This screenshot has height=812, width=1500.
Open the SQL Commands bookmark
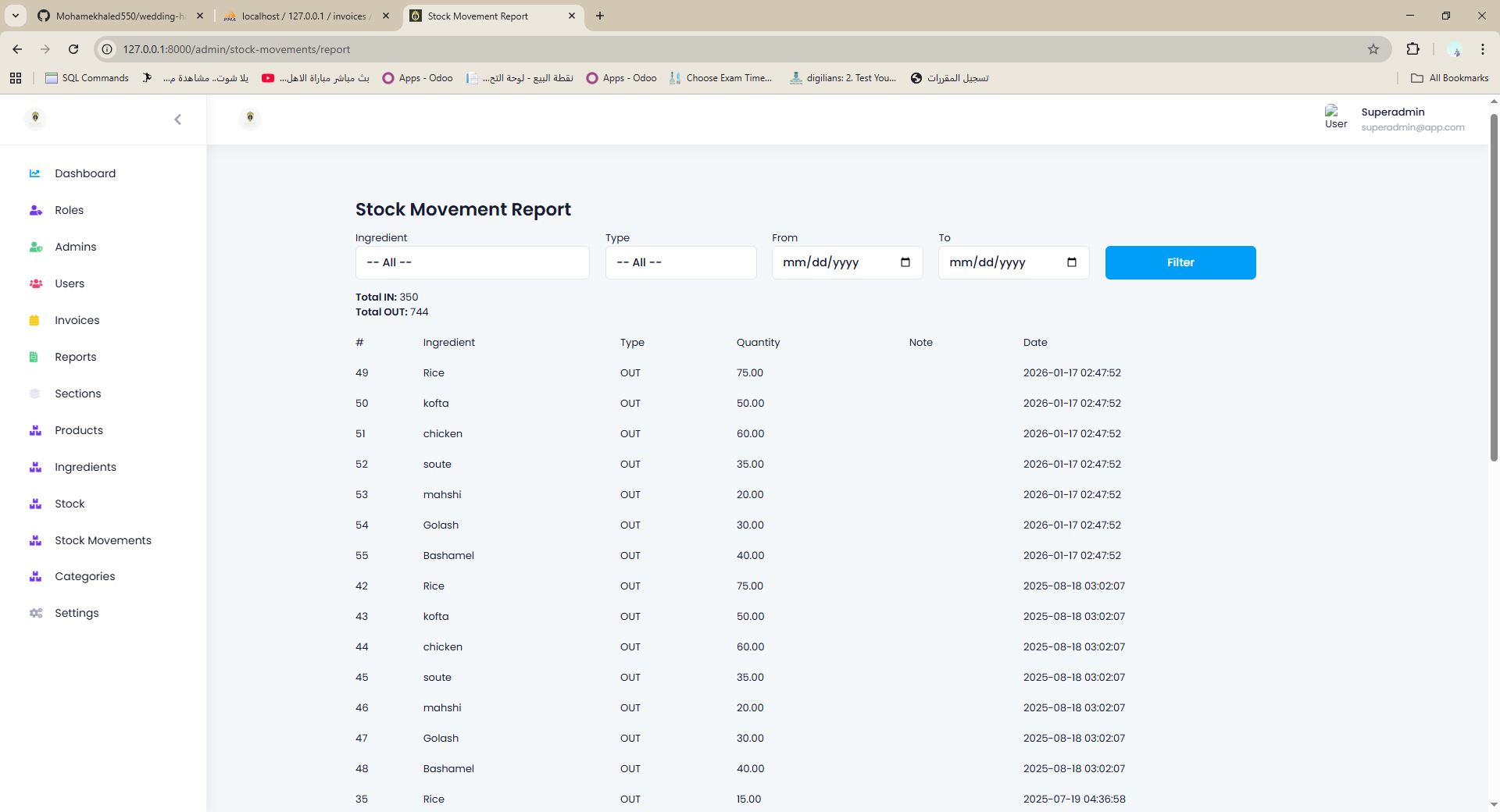87,78
